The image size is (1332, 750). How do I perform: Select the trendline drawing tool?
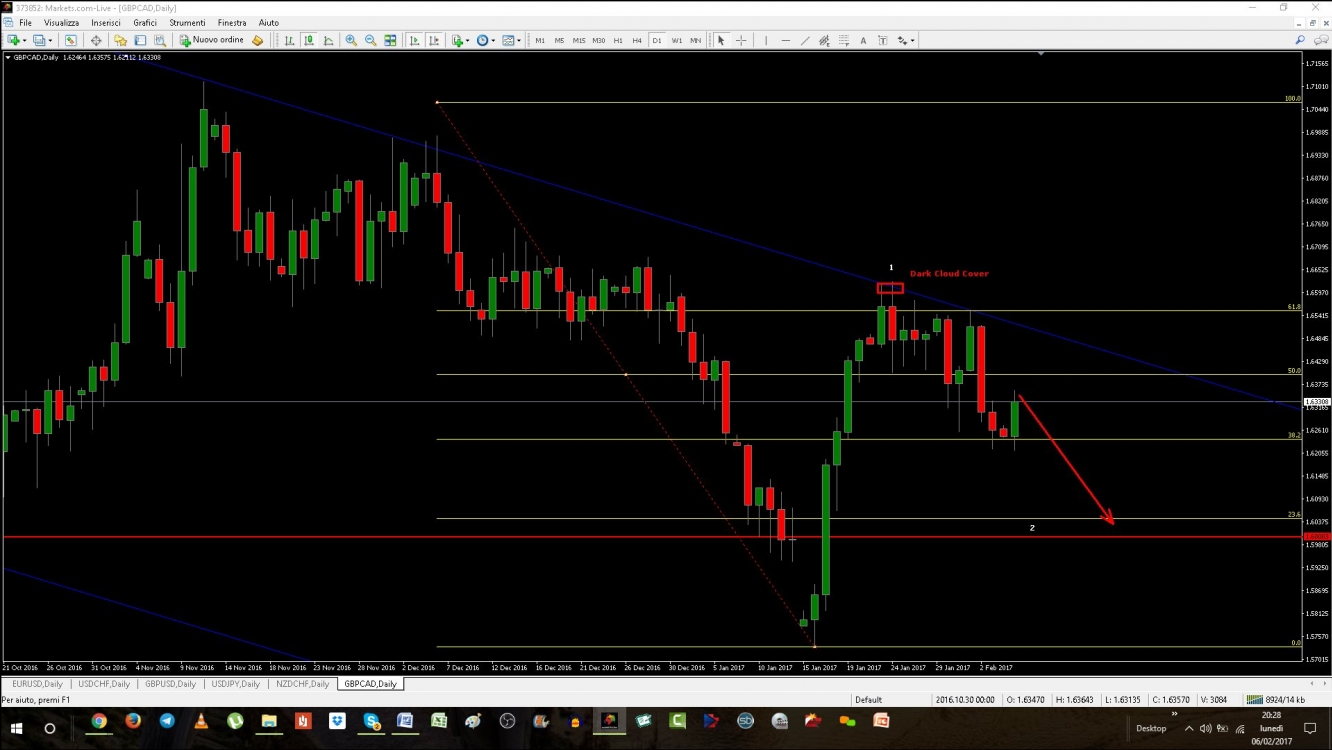pyautogui.click(x=805, y=40)
